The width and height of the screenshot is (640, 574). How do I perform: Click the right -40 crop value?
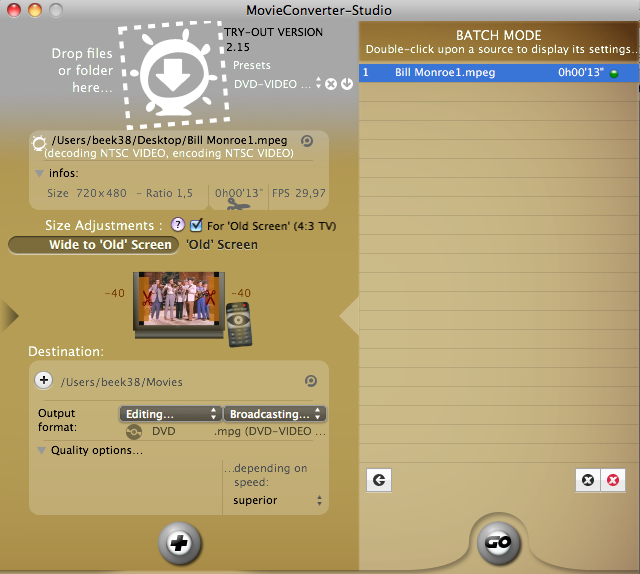(x=241, y=293)
